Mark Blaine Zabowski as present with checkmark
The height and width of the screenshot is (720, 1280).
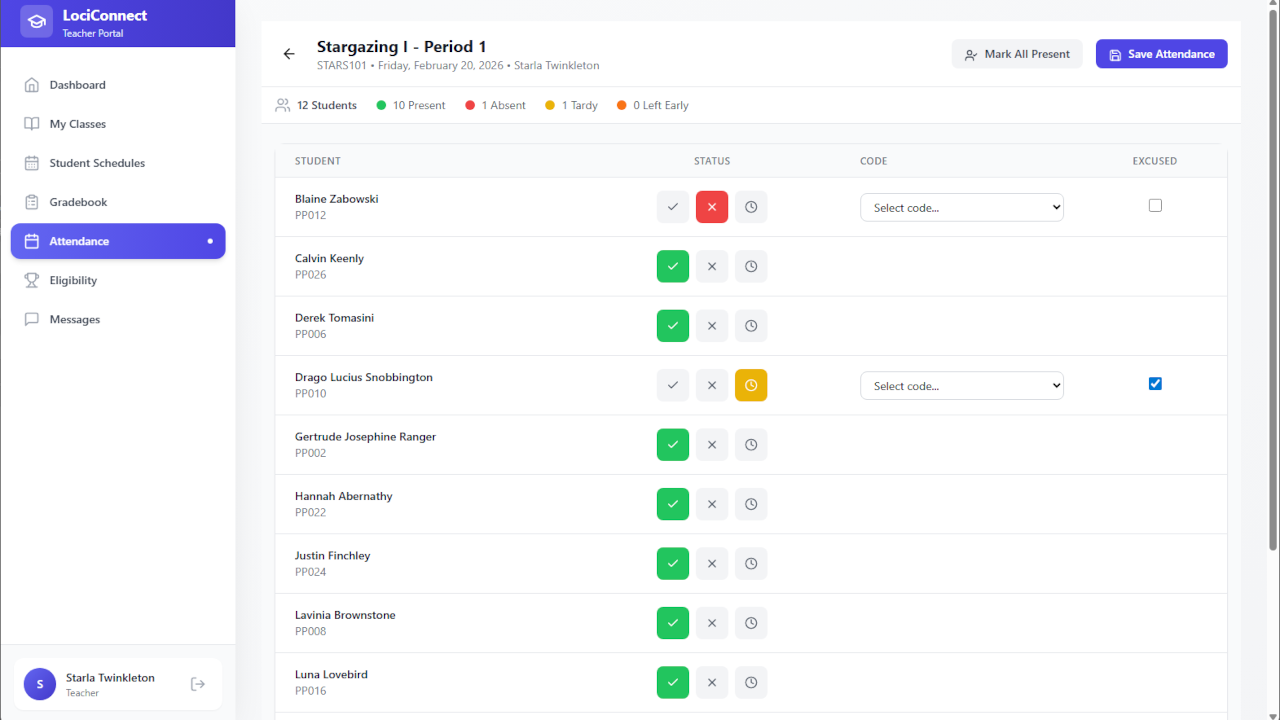coord(673,207)
